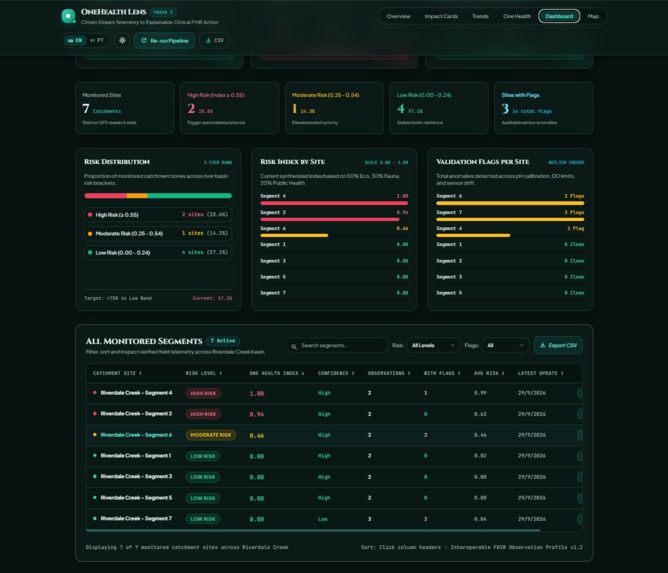Open the Flags All dropdown
This screenshot has height=573, width=668.
click(x=505, y=345)
